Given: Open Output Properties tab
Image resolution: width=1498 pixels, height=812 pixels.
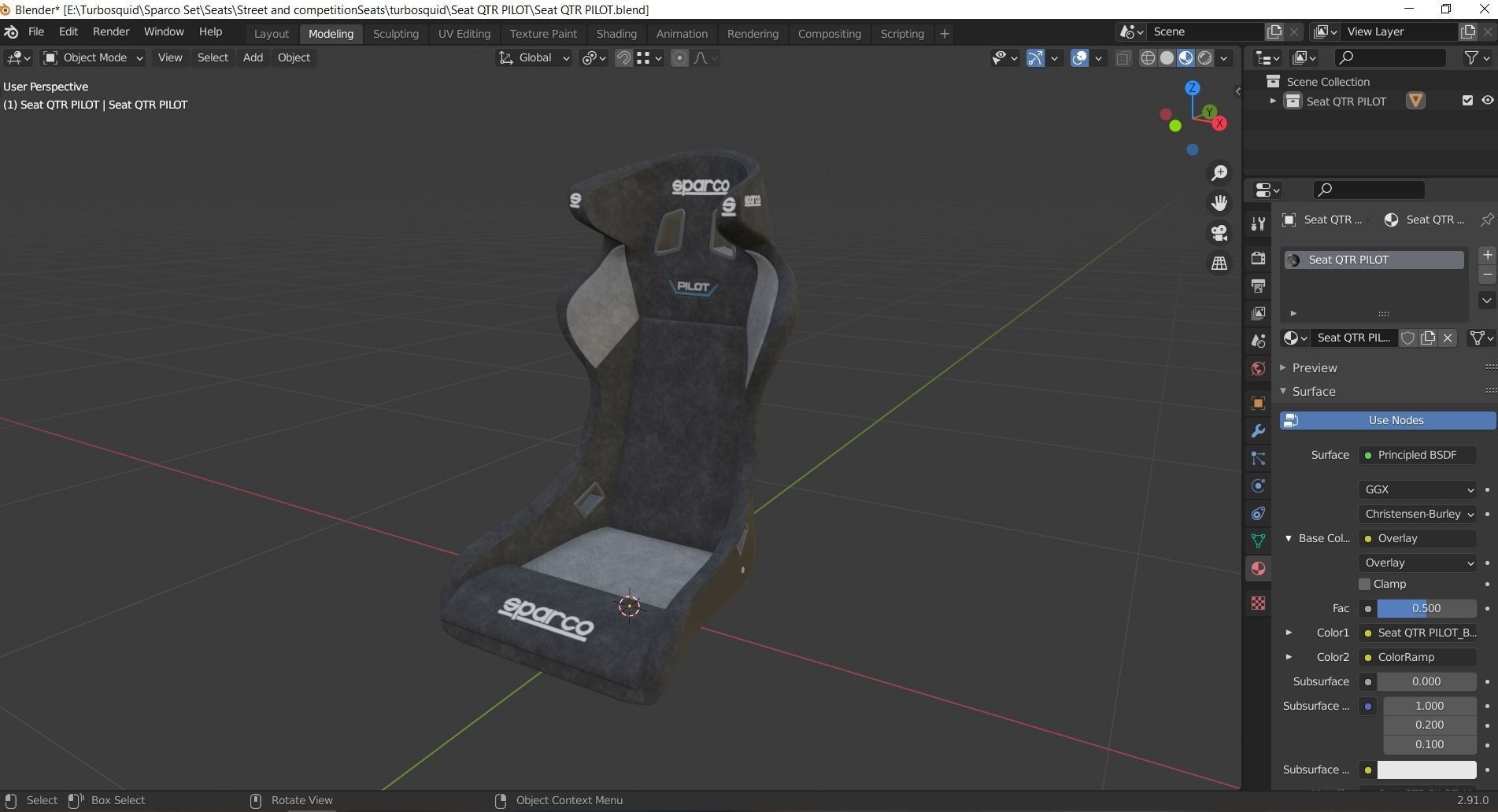Looking at the screenshot, I should tap(1258, 286).
